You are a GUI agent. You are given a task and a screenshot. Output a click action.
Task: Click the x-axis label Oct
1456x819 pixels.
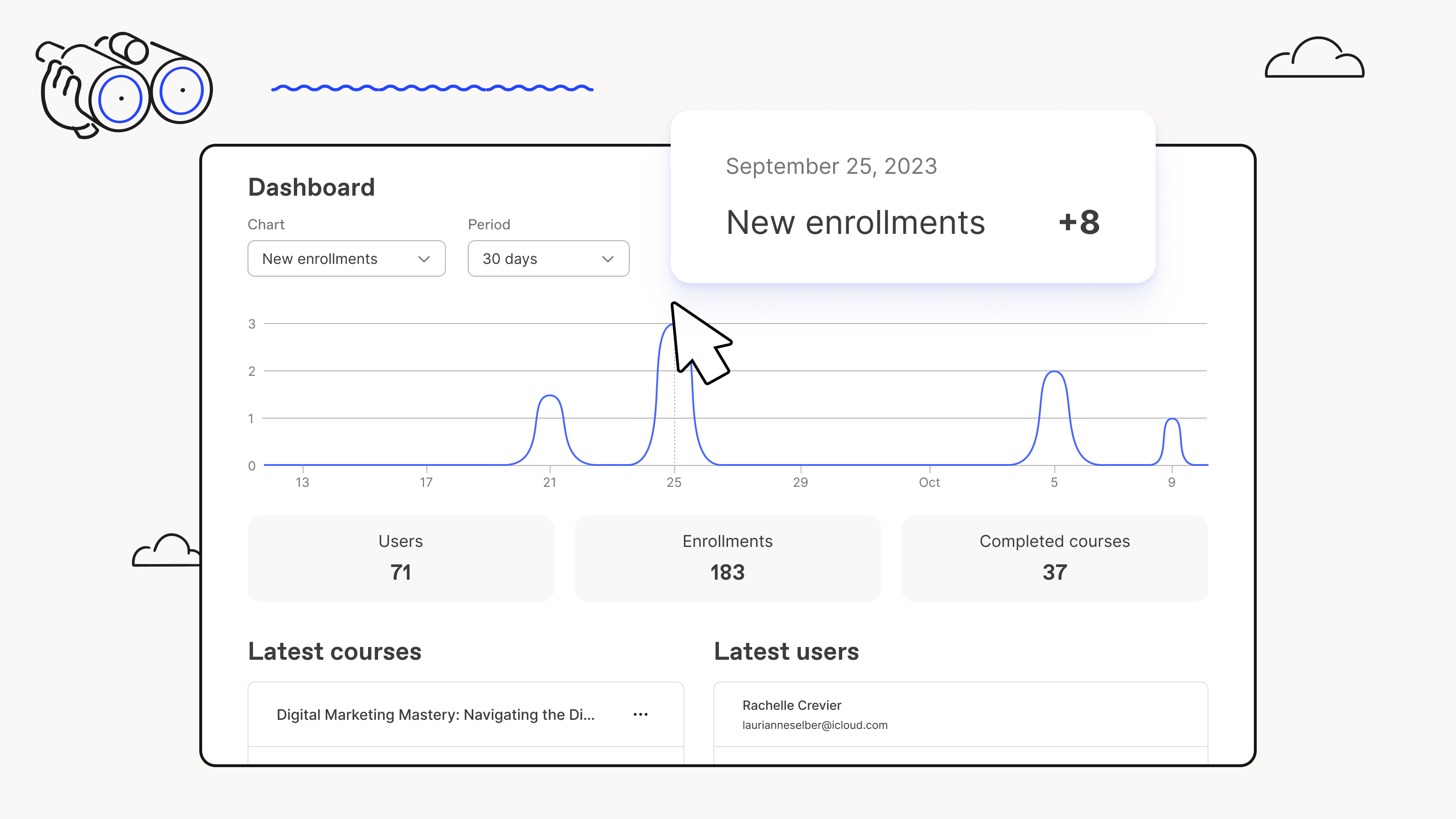pyautogui.click(x=929, y=482)
